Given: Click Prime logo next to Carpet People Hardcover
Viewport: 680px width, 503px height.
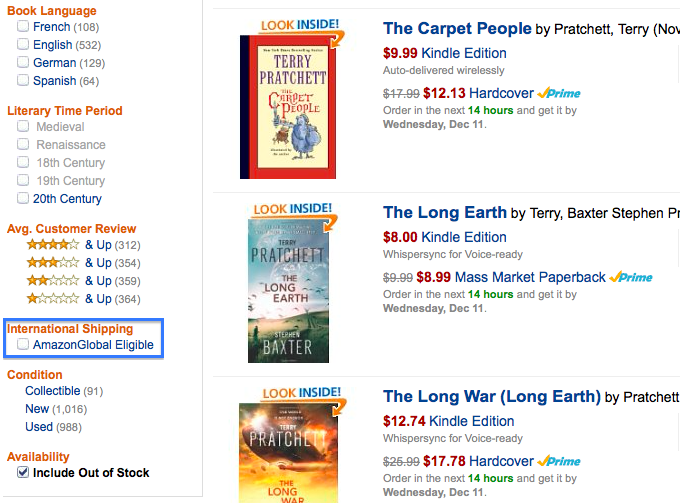Looking at the screenshot, I should click(559, 93).
